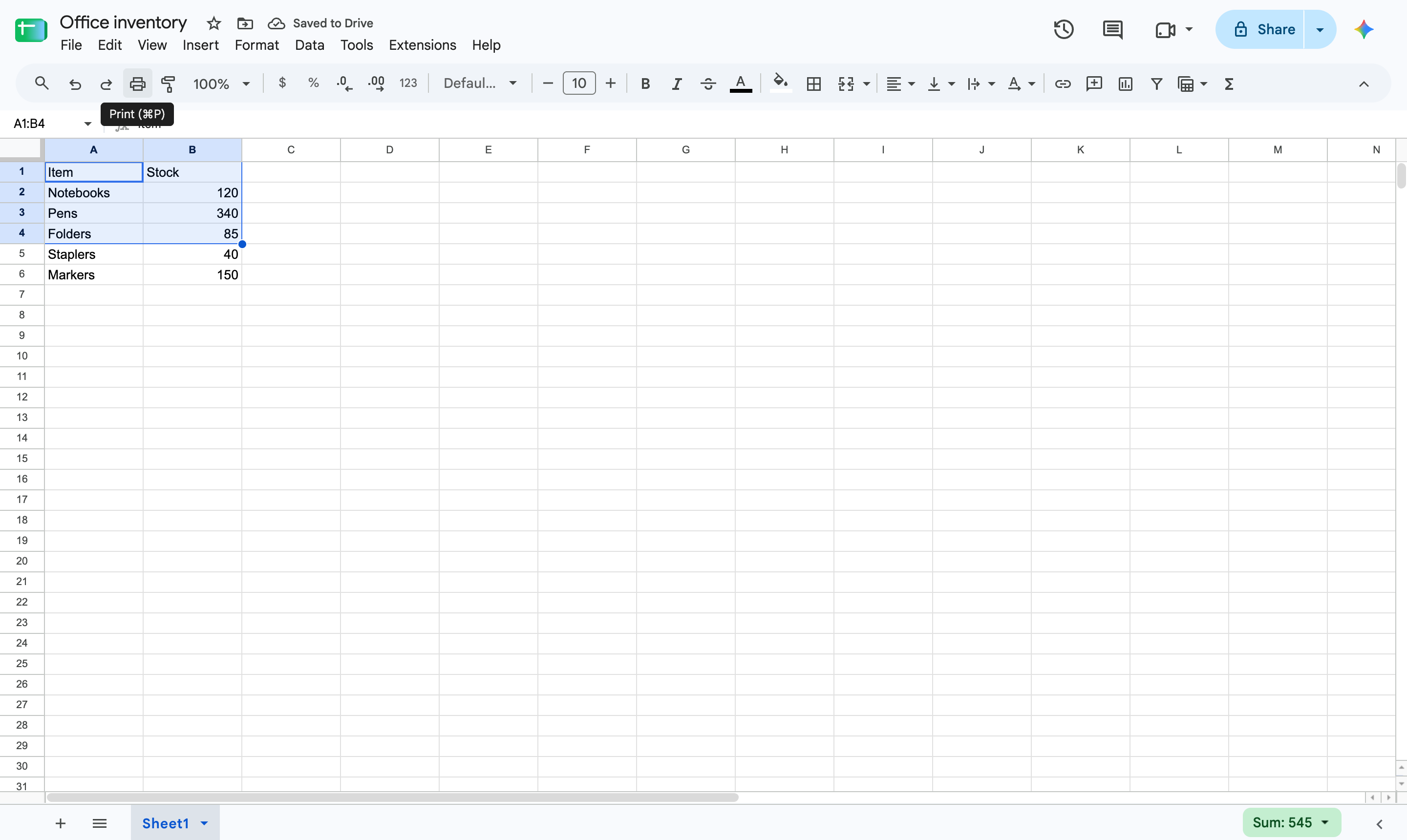Open Functions sigma icon
The height and width of the screenshot is (840, 1407).
tap(1229, 84)
